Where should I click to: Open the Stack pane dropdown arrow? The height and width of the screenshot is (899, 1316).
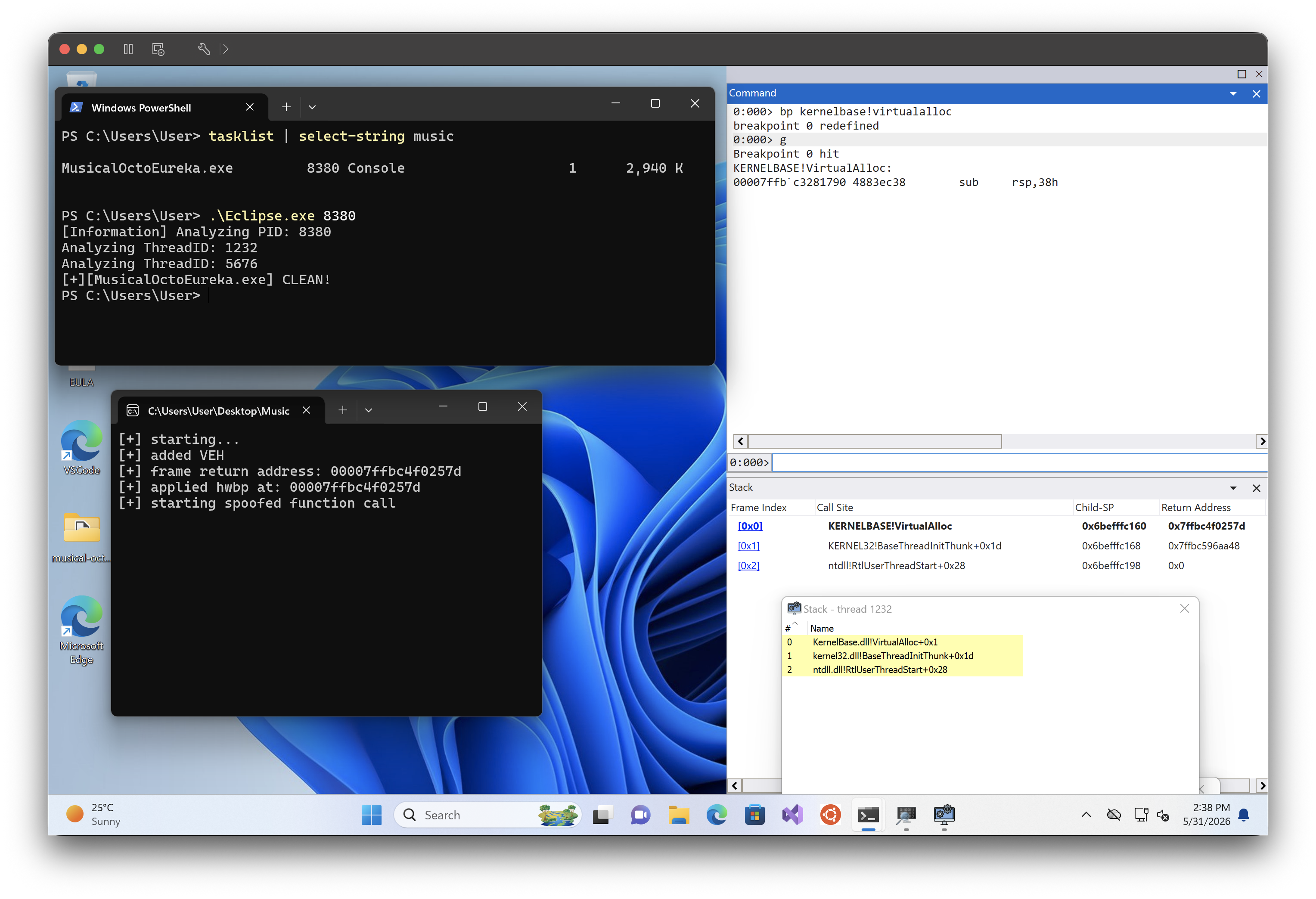(x=1233, y=488)
